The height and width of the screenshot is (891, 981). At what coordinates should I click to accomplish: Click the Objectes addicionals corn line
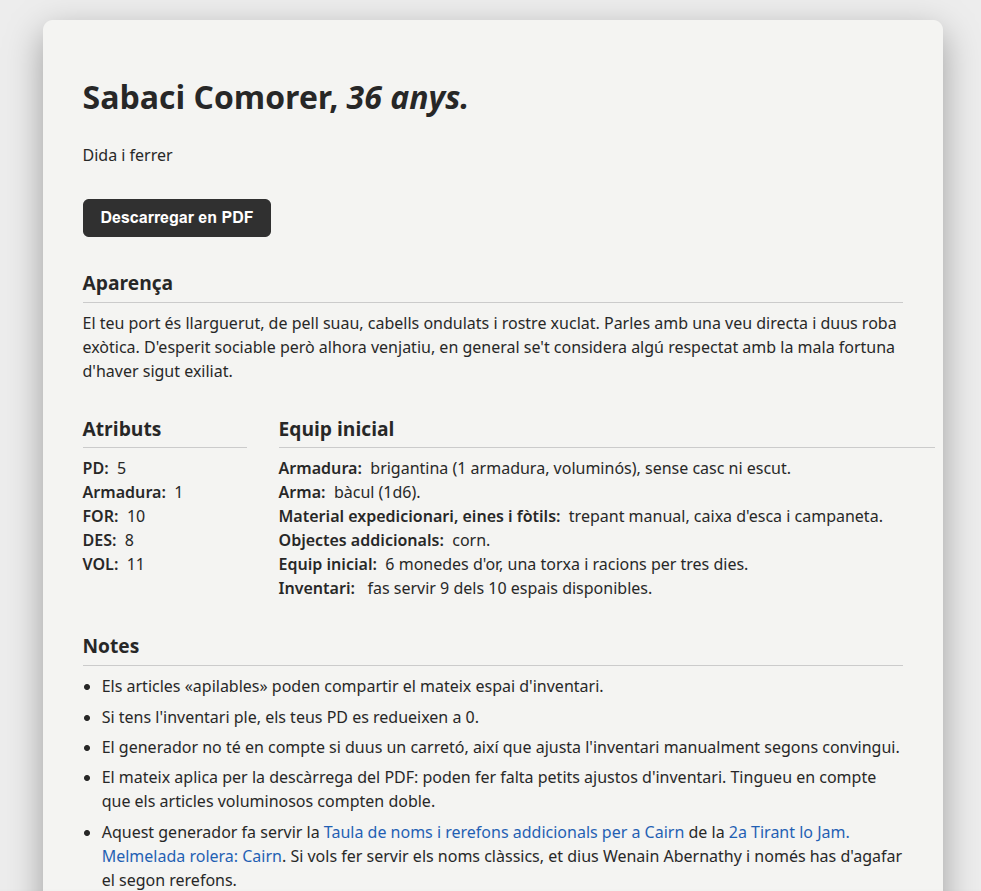pyautogui.click(x=384, y=540)
